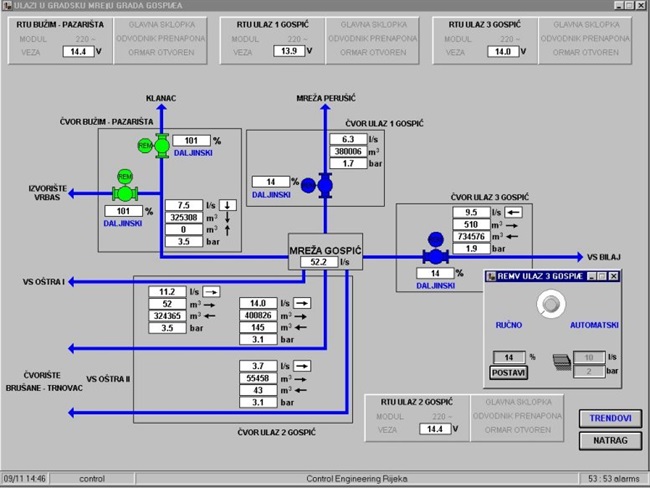Select AUTOMATSKI mode in REMV popup
The image size is (650, 488).
[594, 325]
